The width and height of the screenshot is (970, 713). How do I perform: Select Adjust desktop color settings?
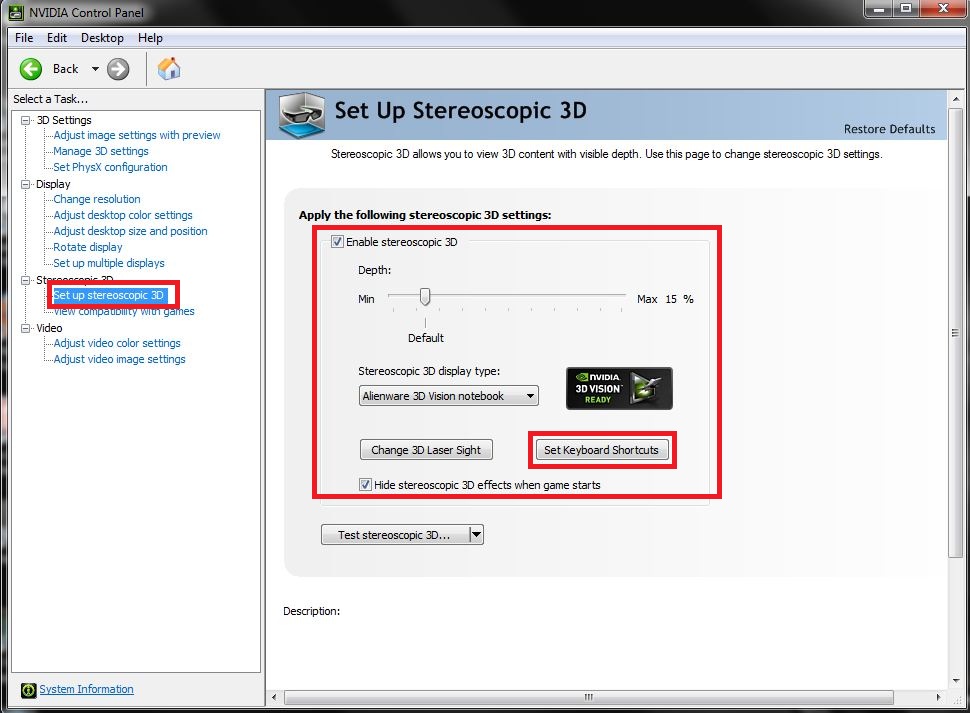[x=122, y=215]
